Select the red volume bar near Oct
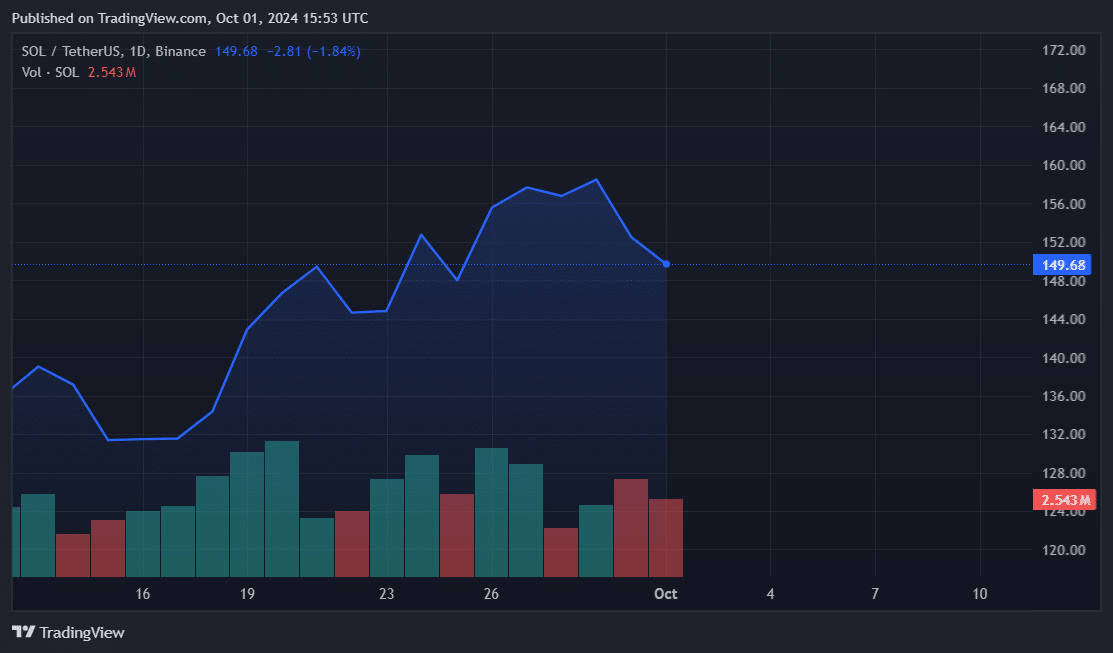 (x=665, y=535)
